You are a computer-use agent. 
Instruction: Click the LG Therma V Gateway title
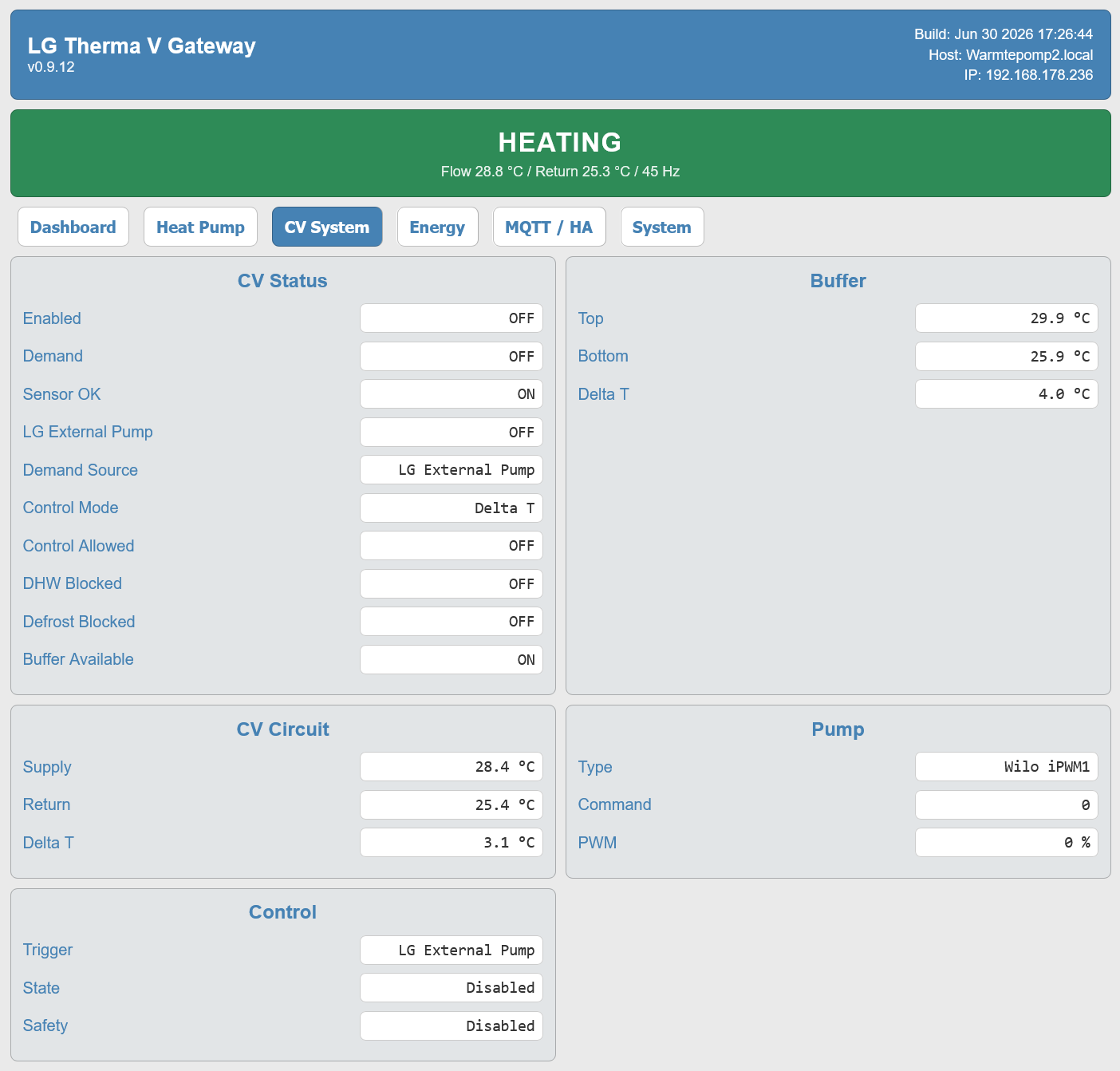141,45
